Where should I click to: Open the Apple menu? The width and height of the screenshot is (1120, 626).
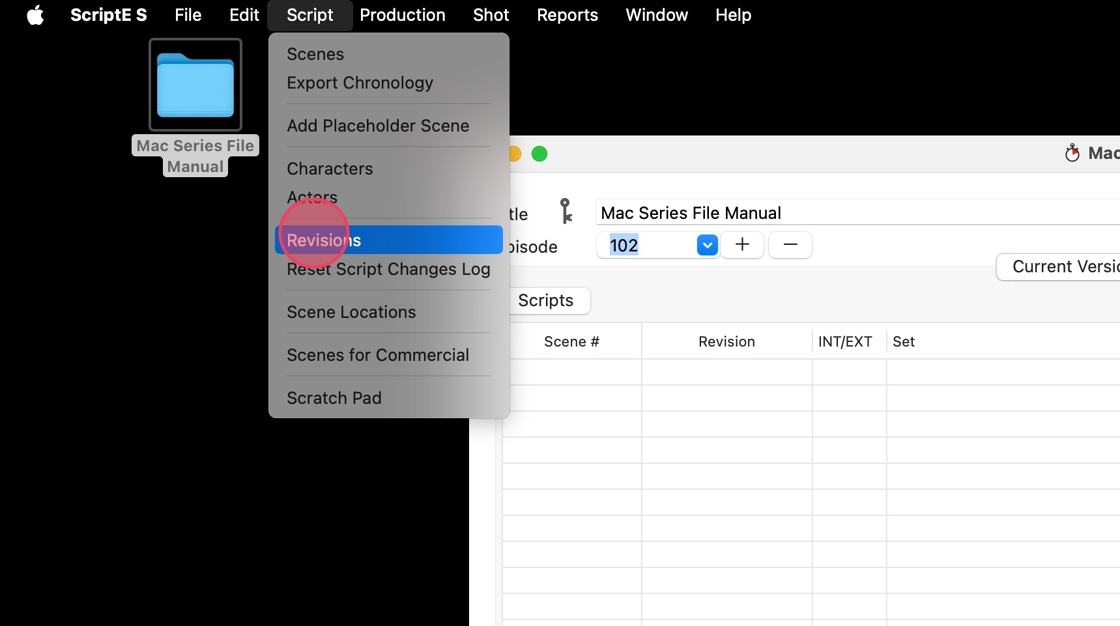35,15
